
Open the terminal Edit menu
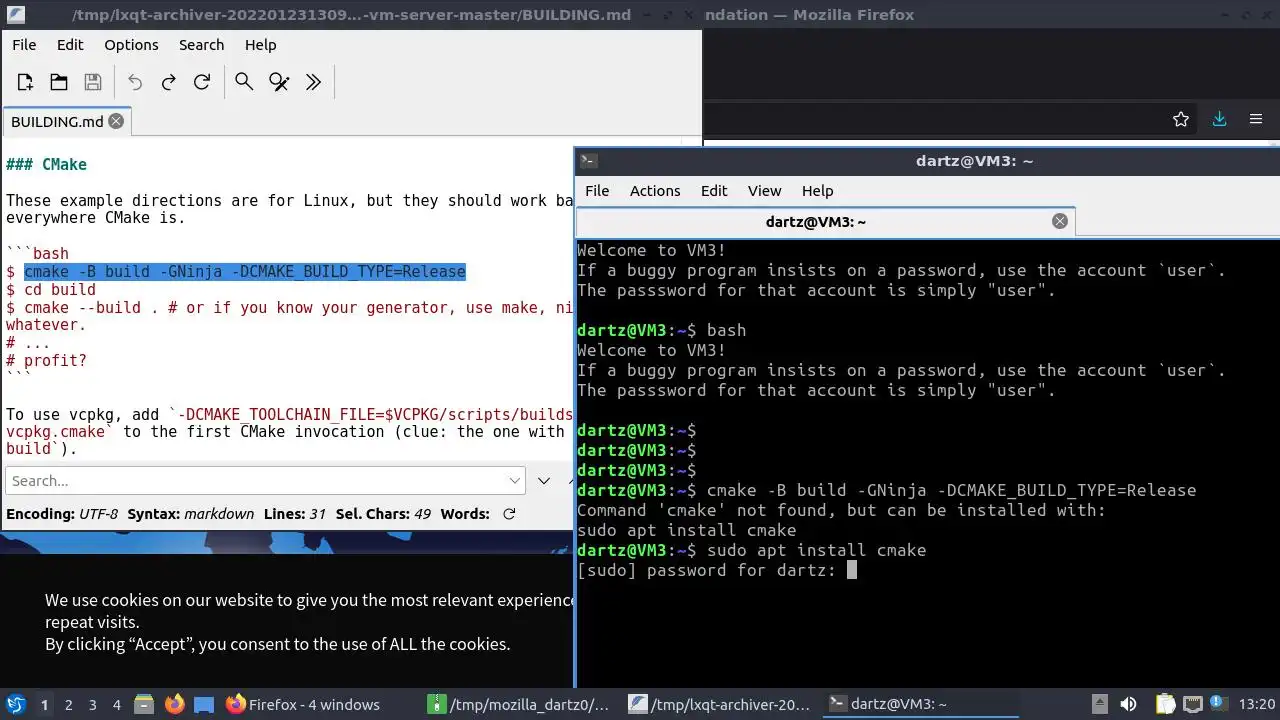point(714,191)
